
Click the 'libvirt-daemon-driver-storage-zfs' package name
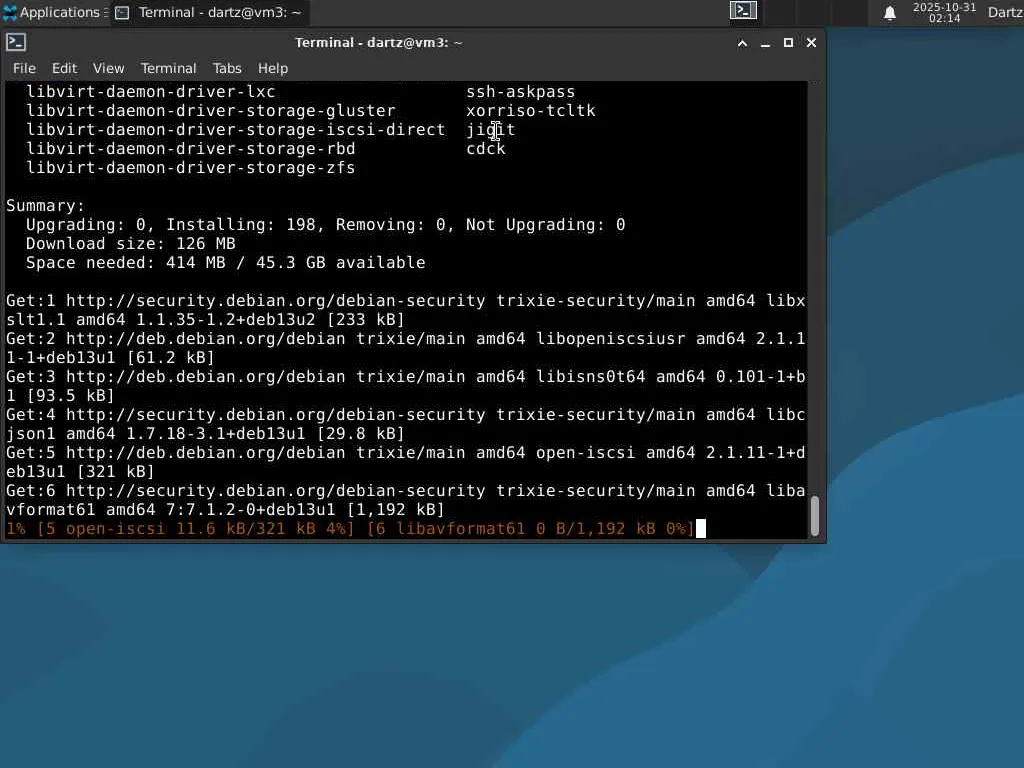tap(191, 167)
